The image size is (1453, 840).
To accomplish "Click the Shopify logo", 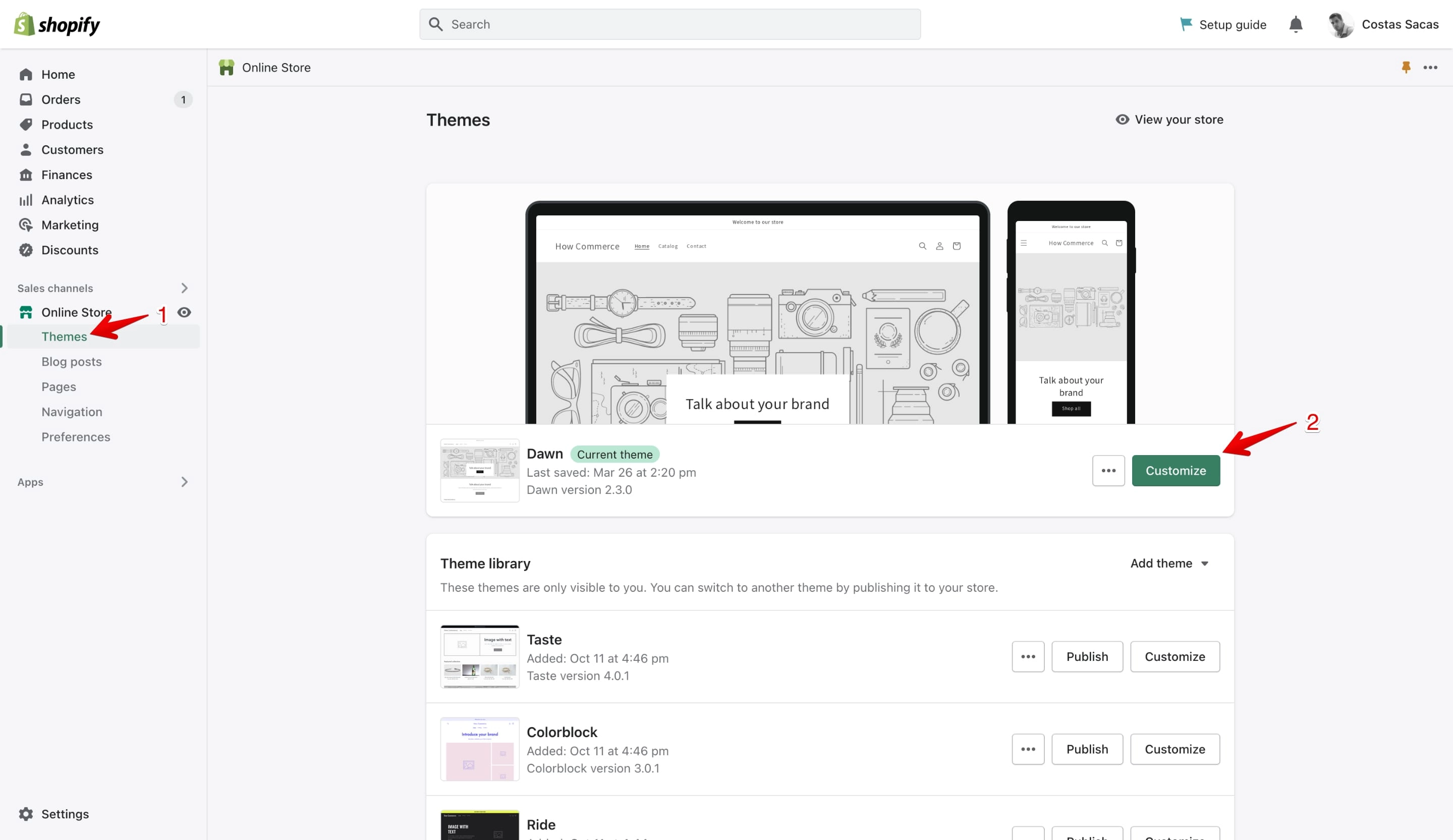I will pos(57,24).
